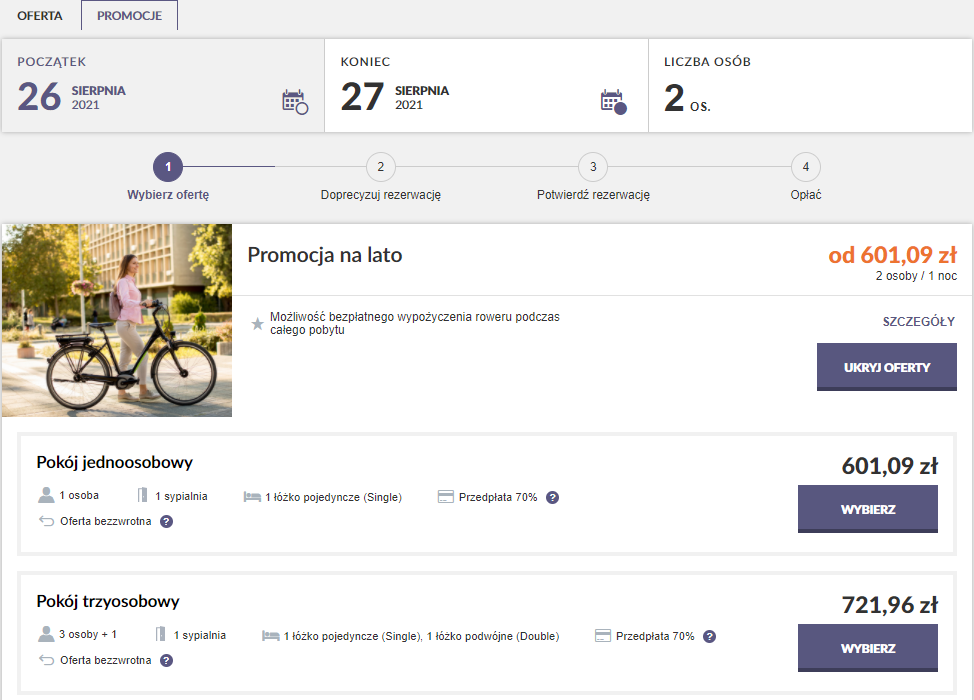Switch to the OFERTA tab

tap(40, 16)
